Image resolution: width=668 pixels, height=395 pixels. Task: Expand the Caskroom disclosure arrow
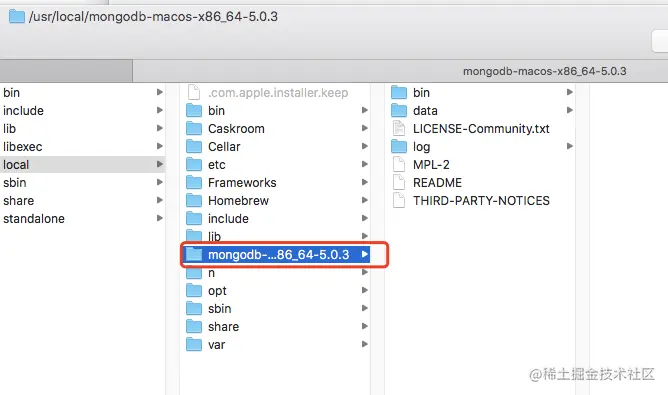click(365, 128)
